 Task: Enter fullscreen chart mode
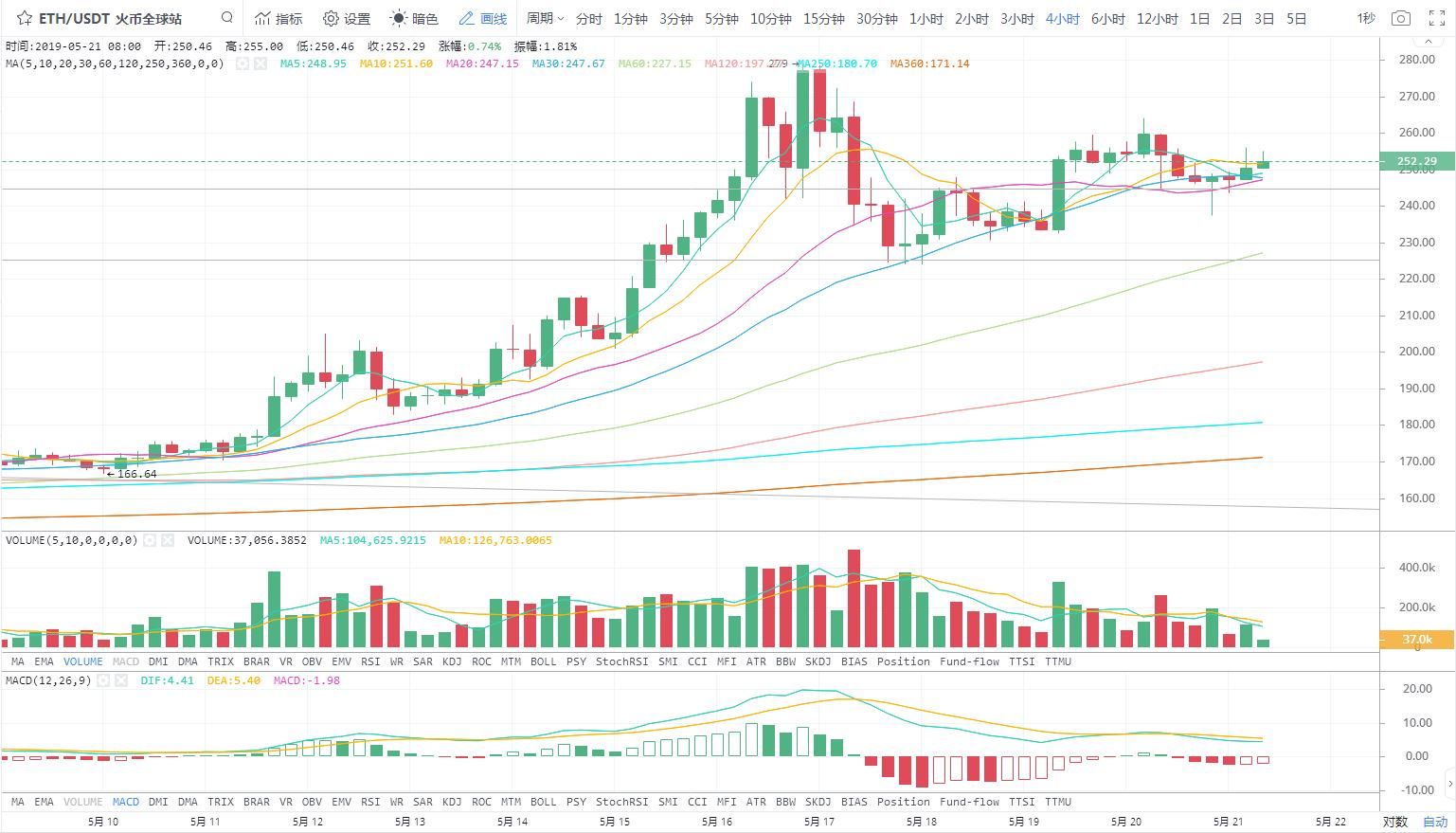(1435, 18)
